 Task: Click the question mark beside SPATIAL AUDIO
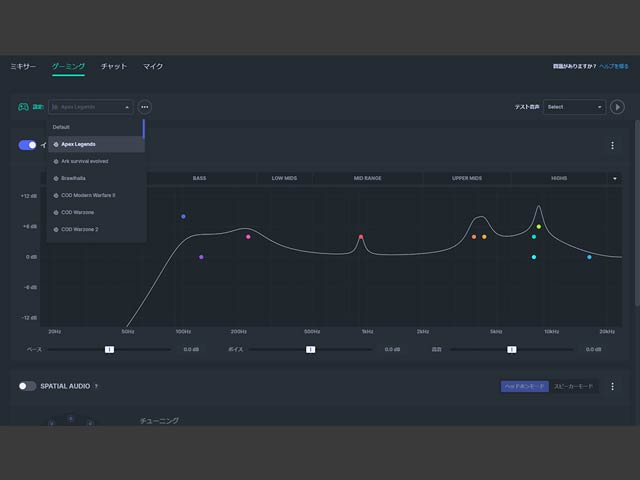pyautogui.click(x=96, y=386)
